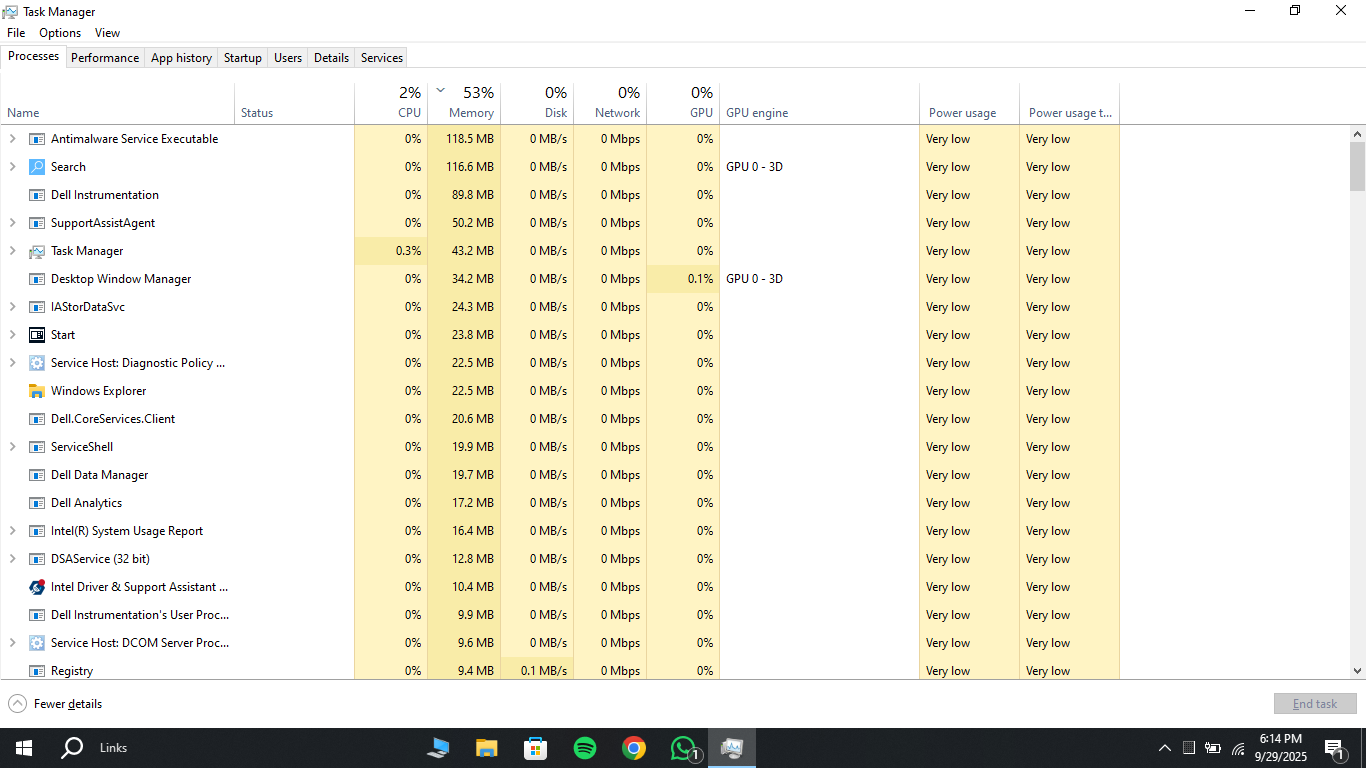
Task: Click the Dell Data Manager process icon
Action: [37, 475]
